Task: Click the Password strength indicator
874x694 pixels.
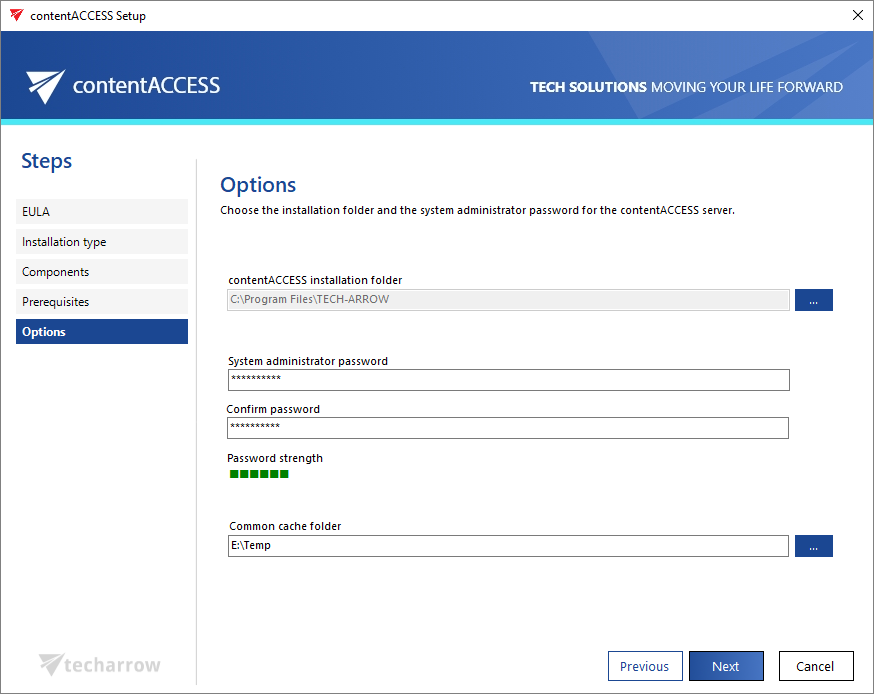Action: [x=260, y=475]
